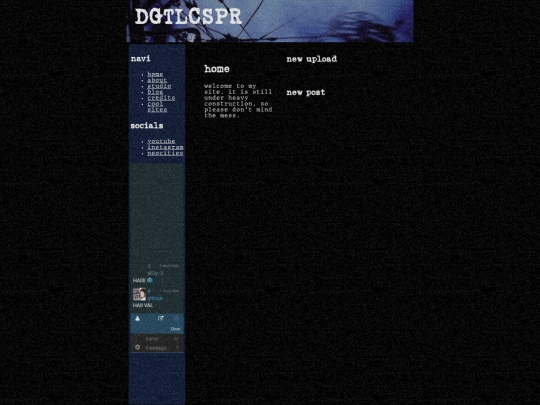Viewport: 540px width, 405px height.
Task: Open the home link in navi
Action: [x=155, y=74]
